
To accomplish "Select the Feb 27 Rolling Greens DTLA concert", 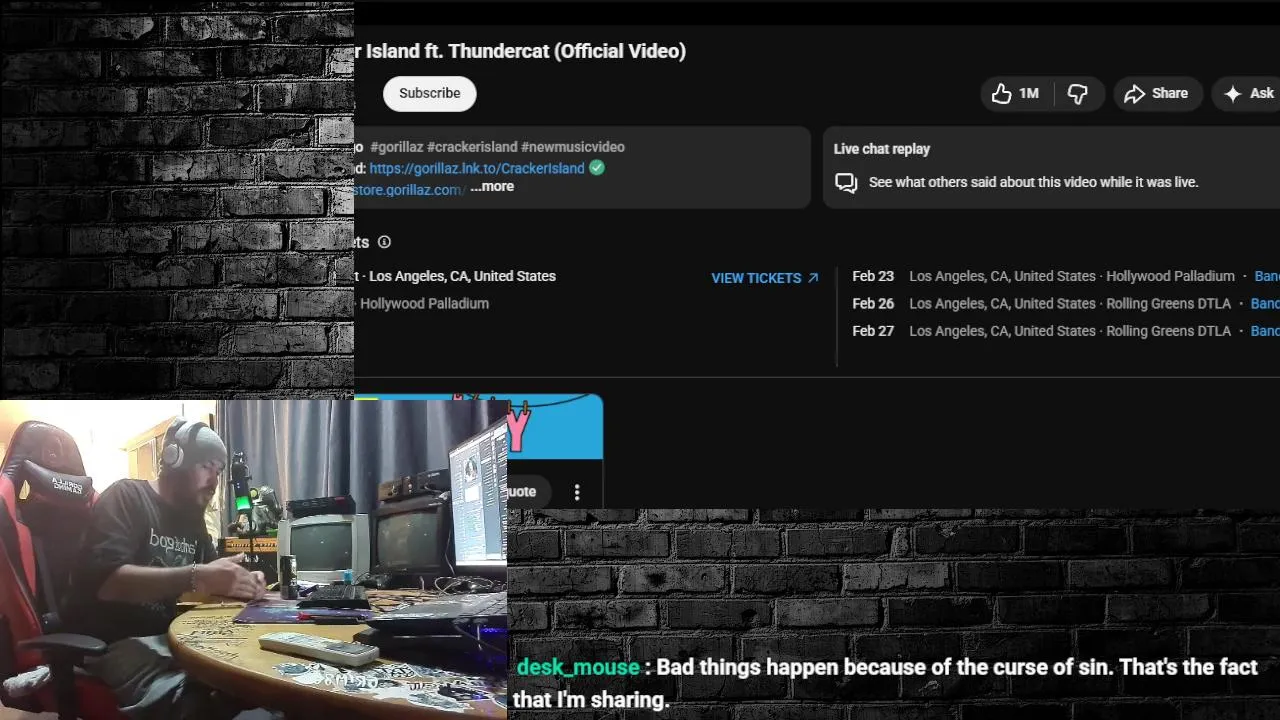I will [x=1065, y=331].
